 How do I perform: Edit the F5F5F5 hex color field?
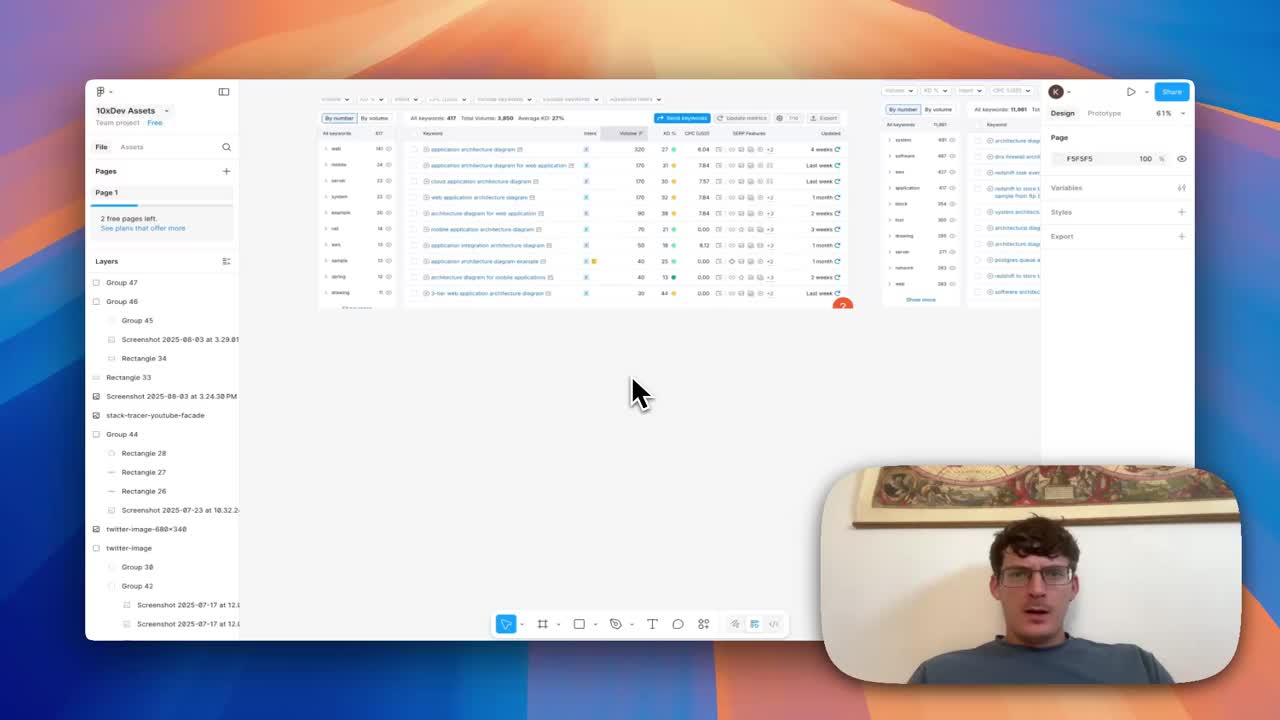[x=1080, y=159]
